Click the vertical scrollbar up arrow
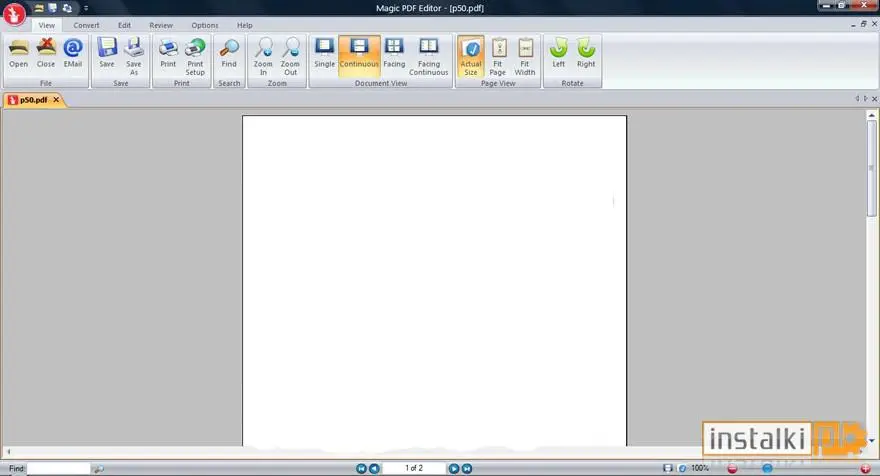880x476 pixels. click(x=872, y=115)
